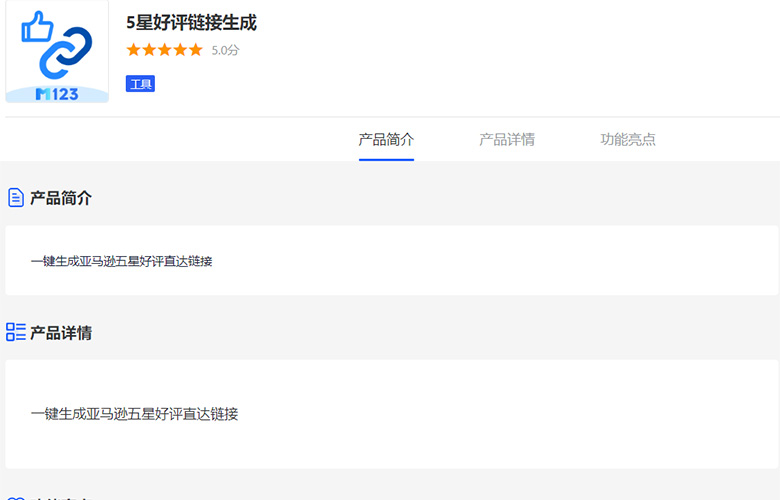Click the description text in the 产品简介 card
780x500 pixels.
[x=121, y=261]
